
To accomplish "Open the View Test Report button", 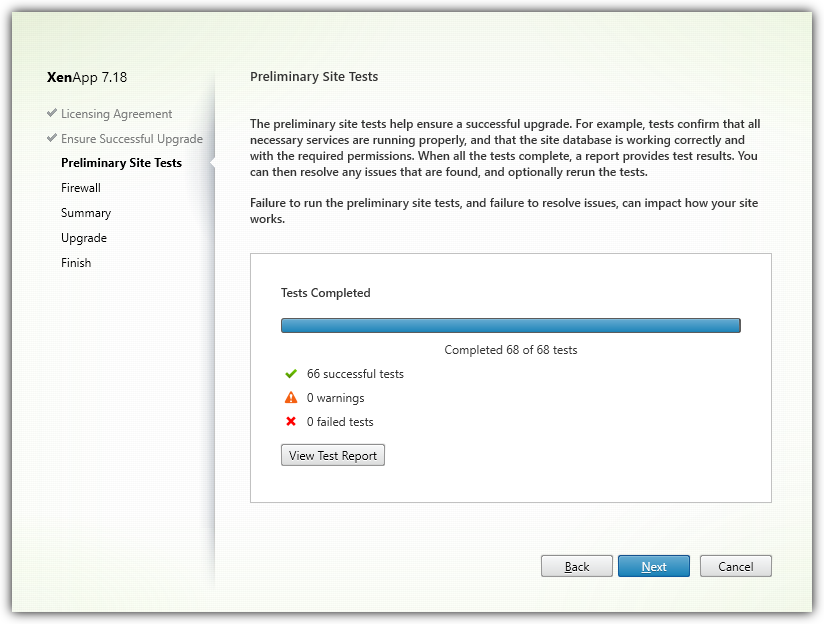I will point(333,455).
